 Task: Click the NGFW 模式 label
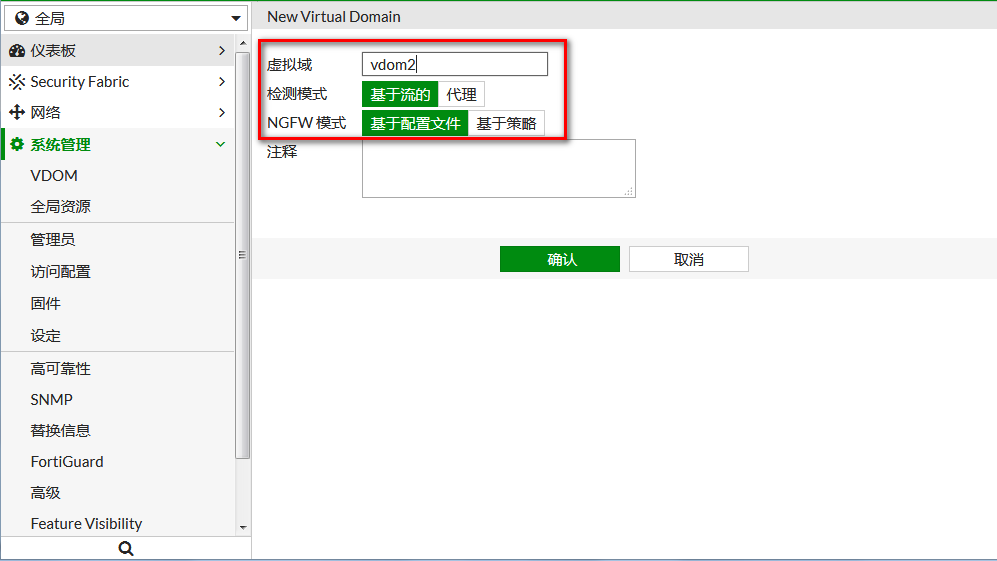tap(306, 123)
